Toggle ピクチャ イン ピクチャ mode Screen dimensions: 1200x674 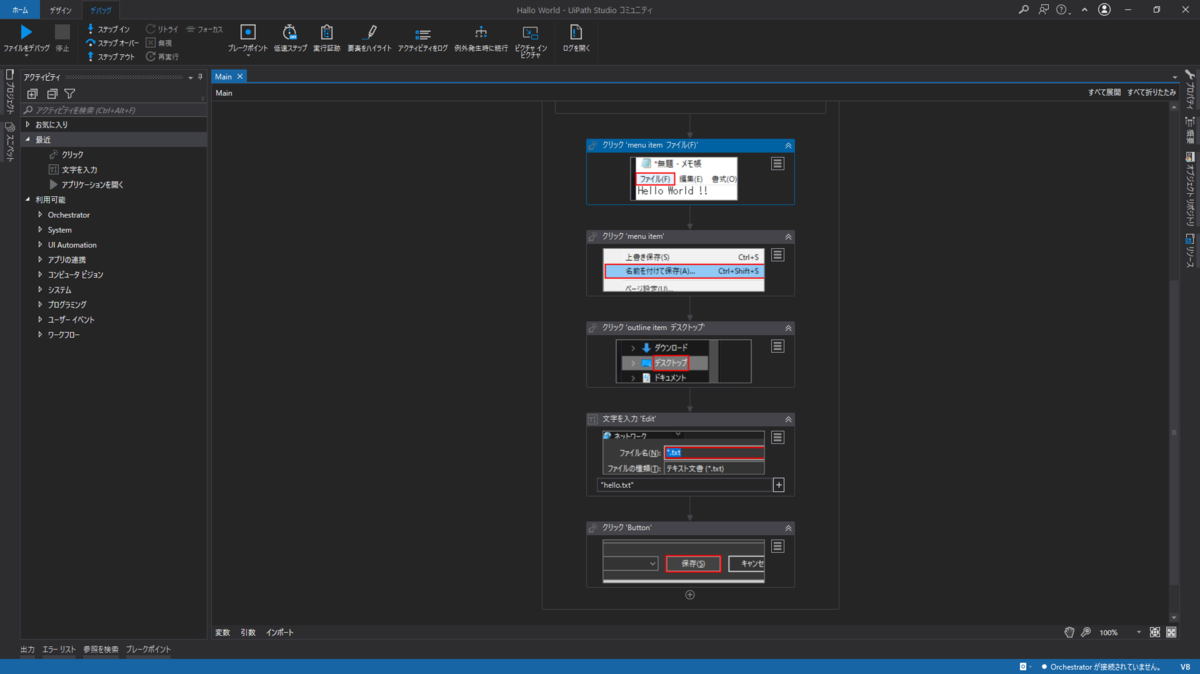(530, 40)
